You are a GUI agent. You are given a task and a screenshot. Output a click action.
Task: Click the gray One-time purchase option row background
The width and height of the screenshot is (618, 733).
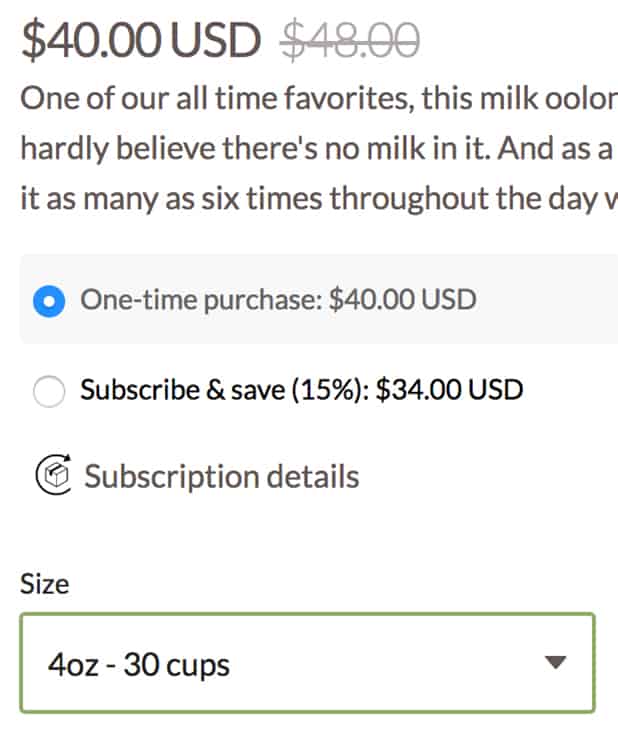pos(560,299)
